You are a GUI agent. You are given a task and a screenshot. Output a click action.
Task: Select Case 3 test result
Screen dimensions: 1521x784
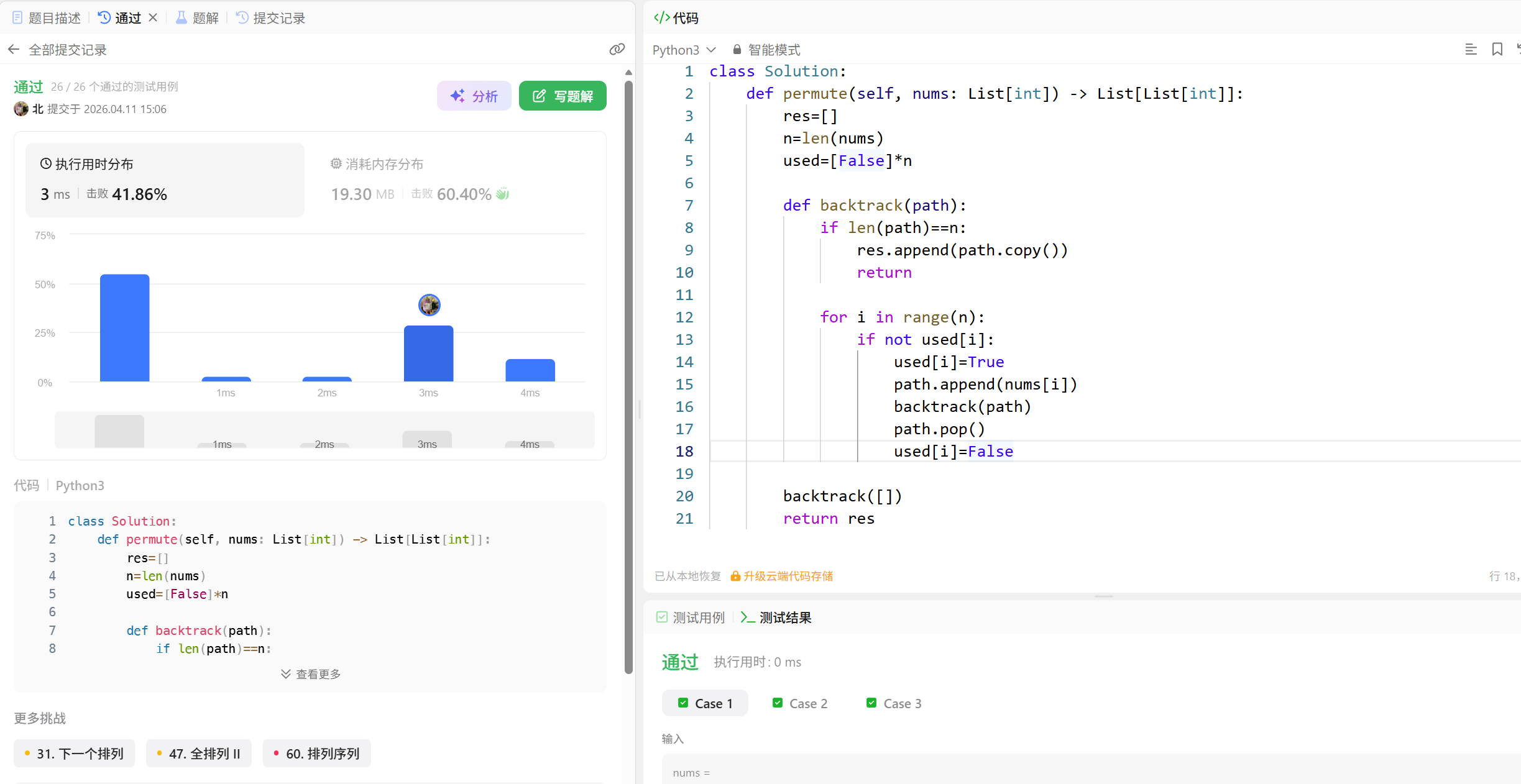[x=894, y=703]
